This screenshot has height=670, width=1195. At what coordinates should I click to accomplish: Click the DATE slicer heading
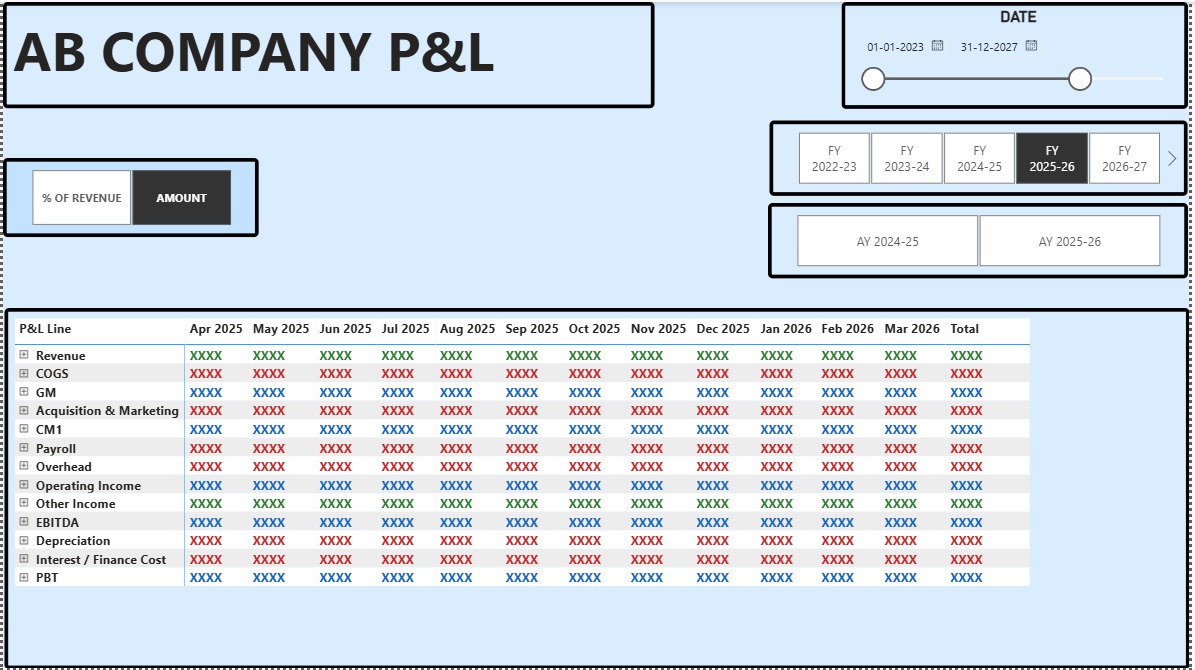pos(1017,17)
